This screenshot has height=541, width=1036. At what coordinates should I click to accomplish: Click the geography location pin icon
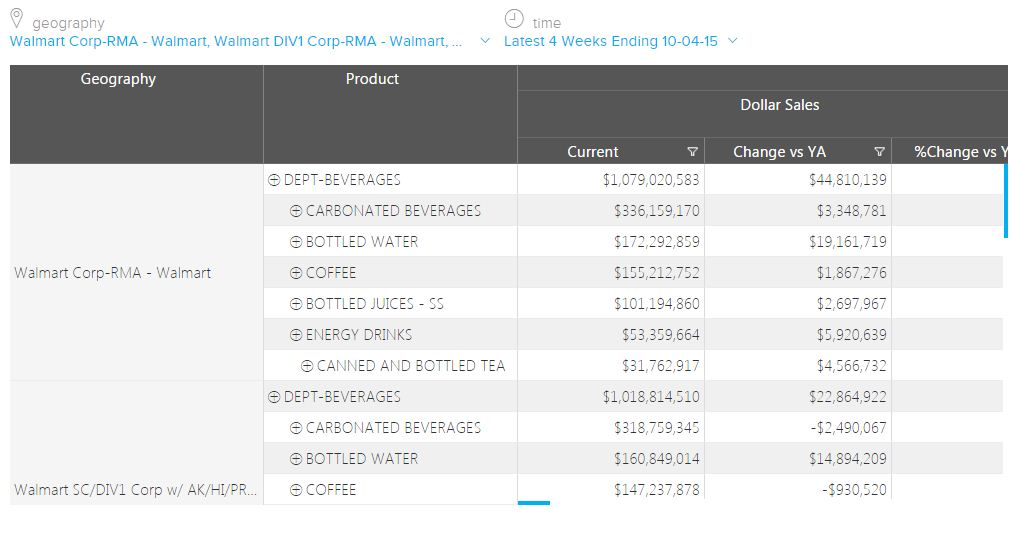pyautogui.click(x=16, y=18)
